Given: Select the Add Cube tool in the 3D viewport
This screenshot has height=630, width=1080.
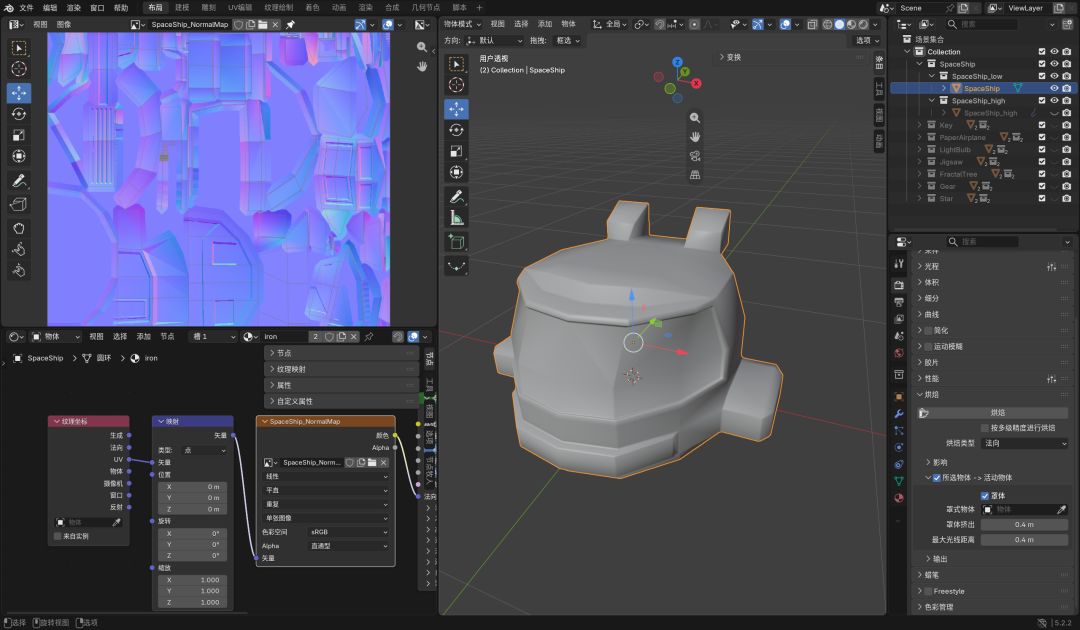Looking at the screenshot, I should [456, 242].
